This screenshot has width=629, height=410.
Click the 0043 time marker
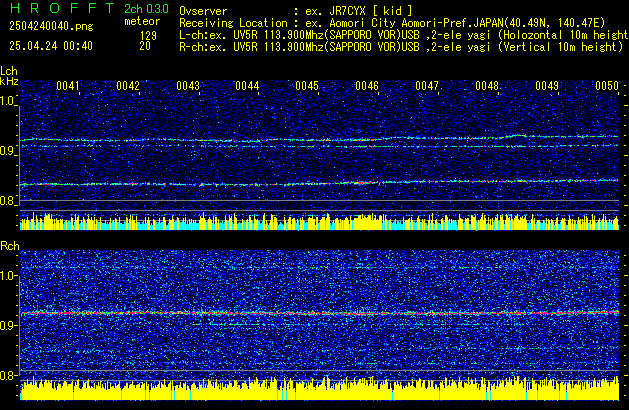[x=188, y=86]
